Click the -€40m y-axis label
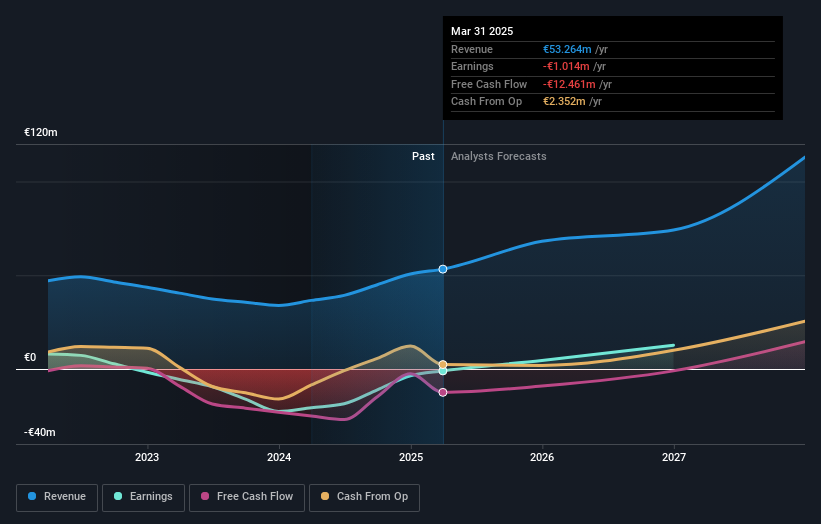 pos(40,432)
